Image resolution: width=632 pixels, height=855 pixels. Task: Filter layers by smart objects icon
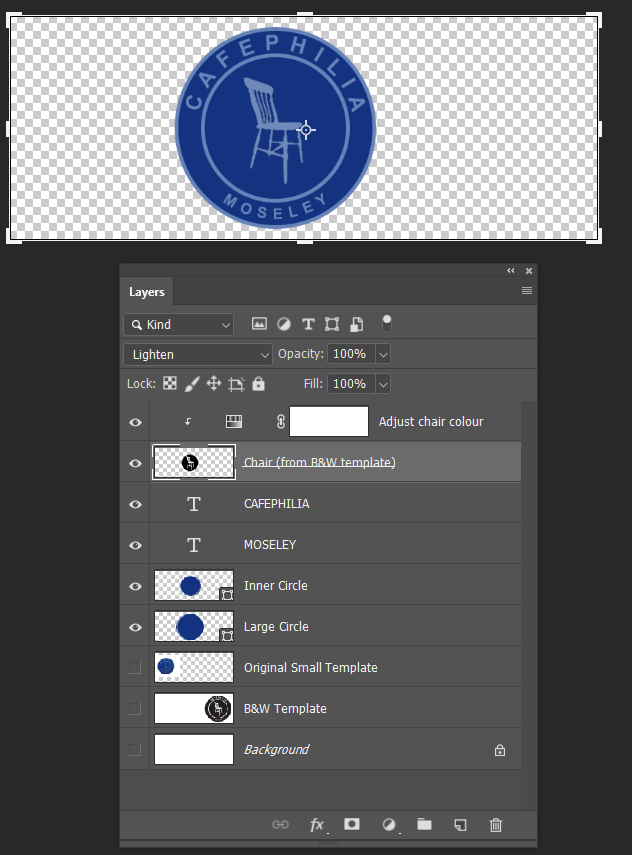pyautogui.click(x=356, y=324)
